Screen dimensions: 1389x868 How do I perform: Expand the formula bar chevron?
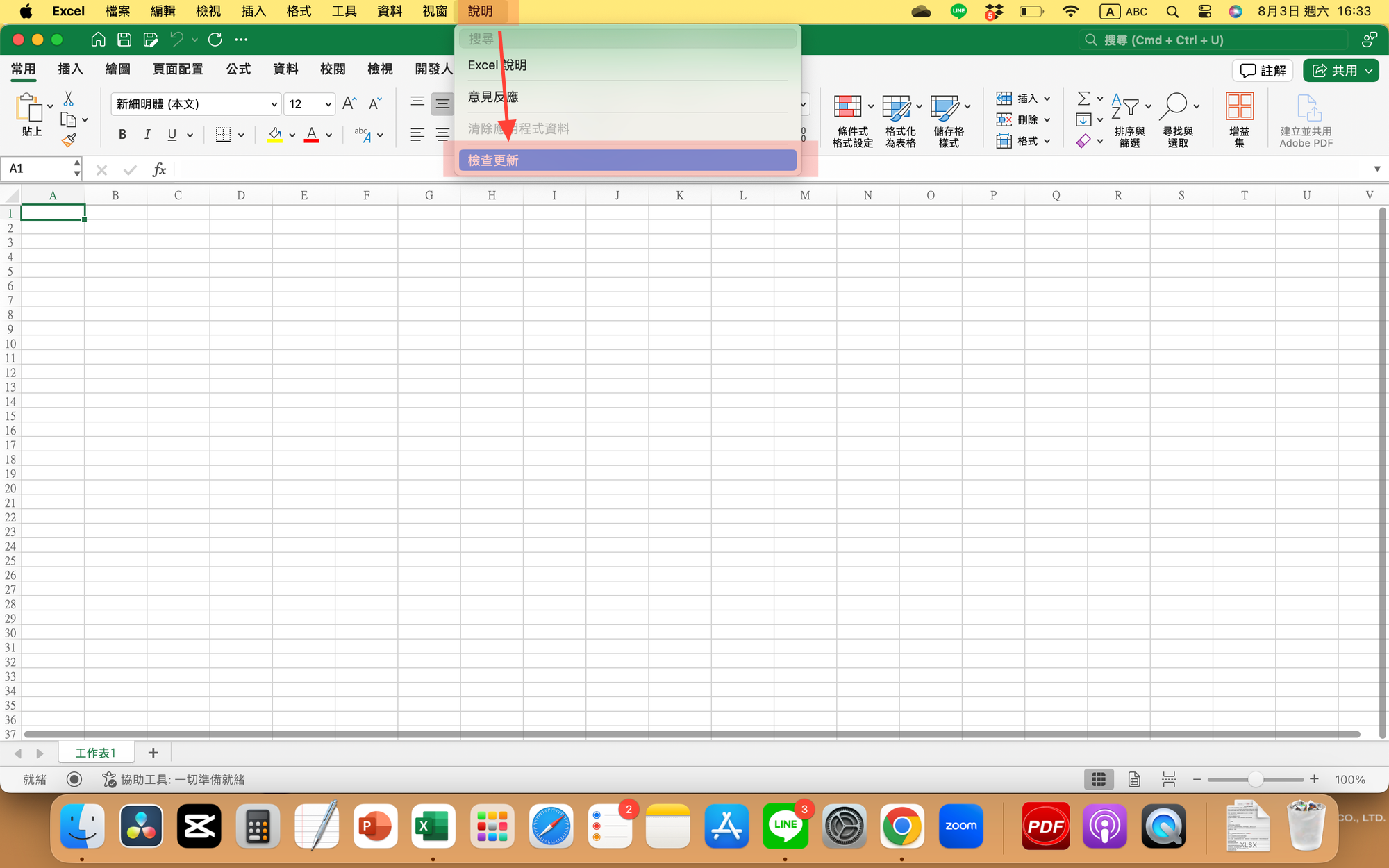1376,169
